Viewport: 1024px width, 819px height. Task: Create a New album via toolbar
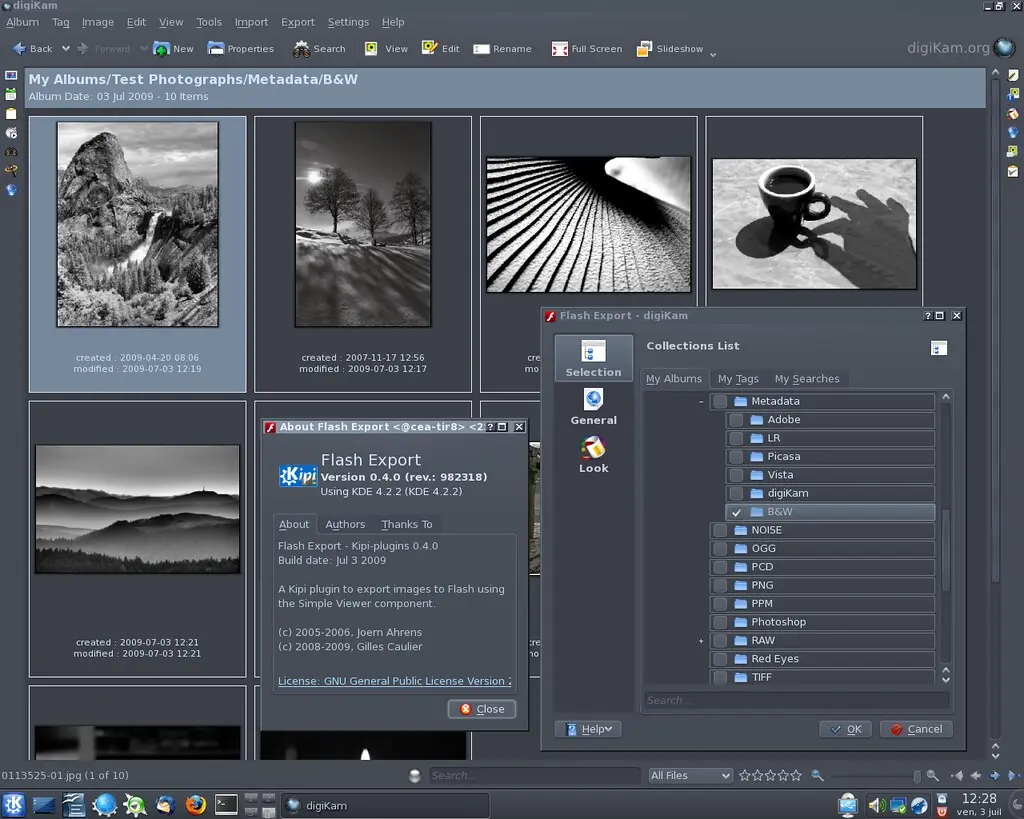coord(161,48)
